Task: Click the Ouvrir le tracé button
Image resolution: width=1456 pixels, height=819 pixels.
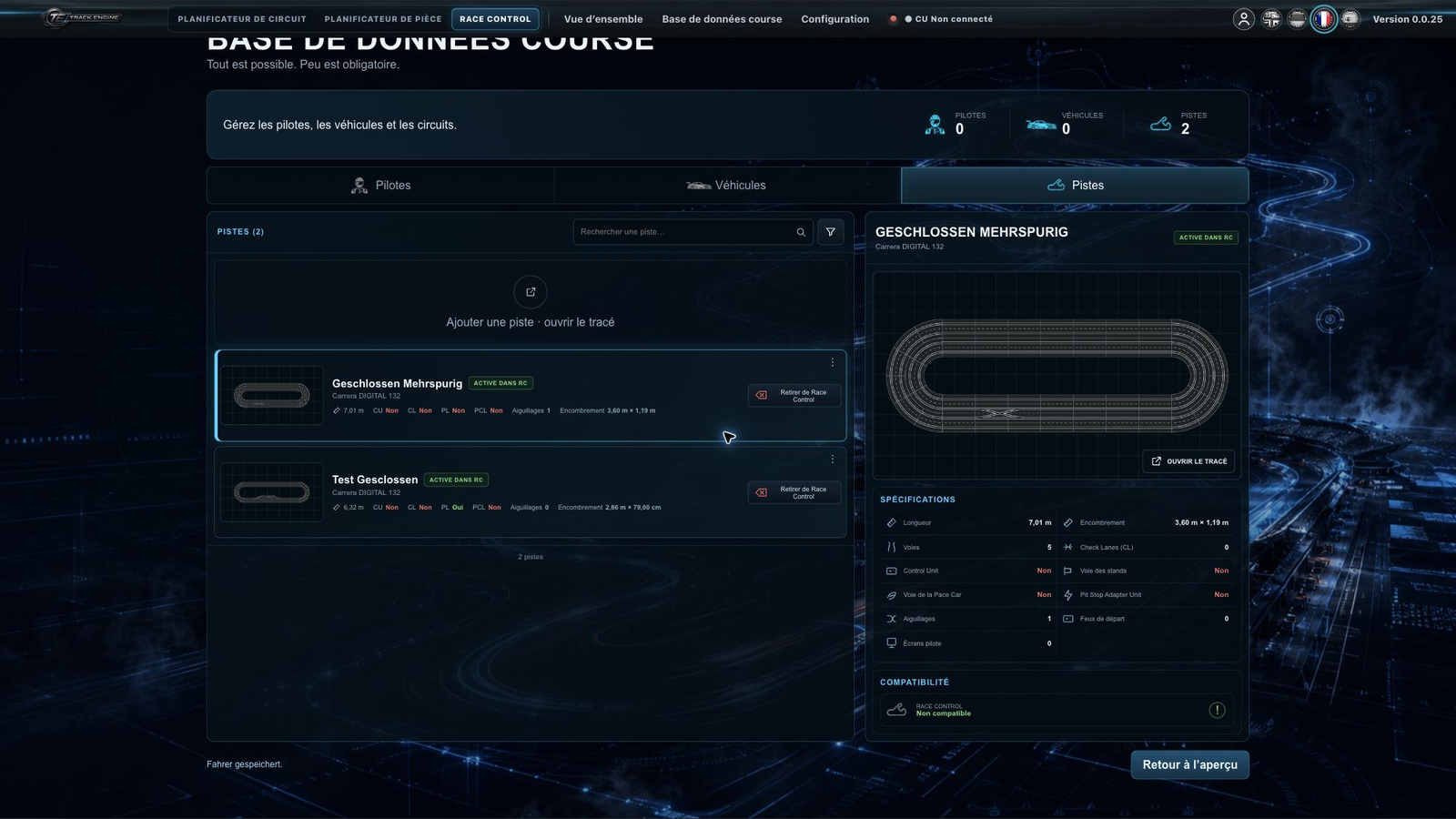Action: [1188, 461]
